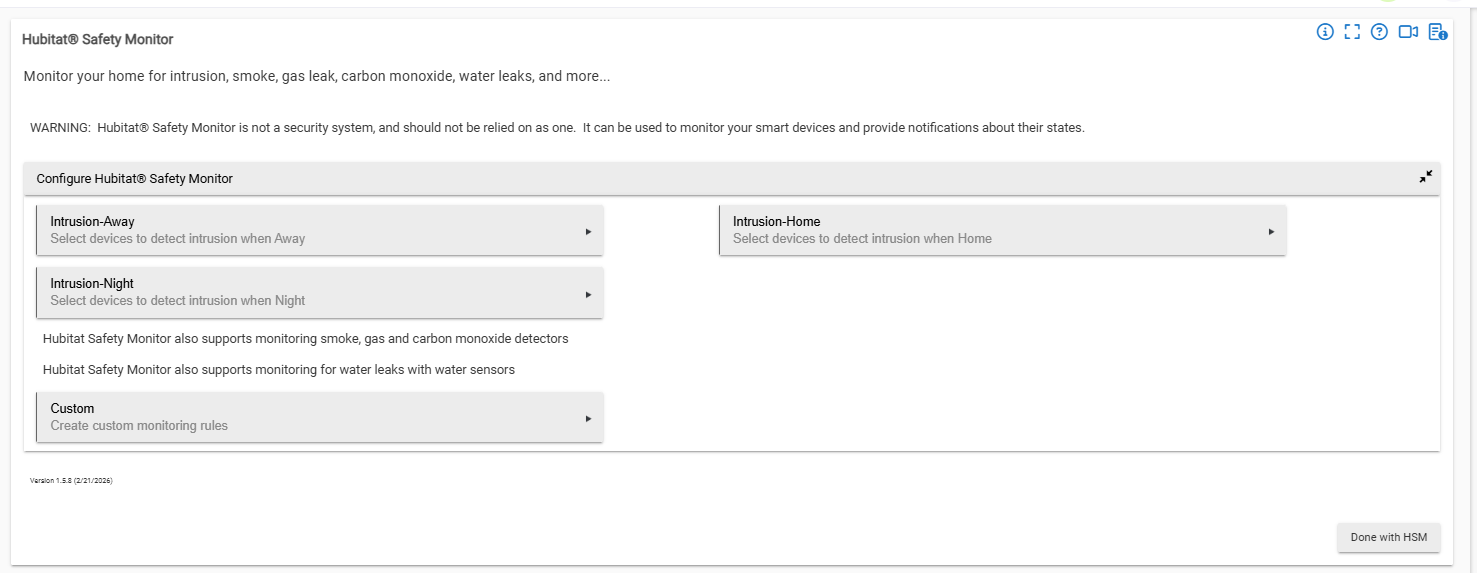Screen dimensions: 1477x573
Task: Open Custom monitoring rules panel
Action: coord(320,417)
